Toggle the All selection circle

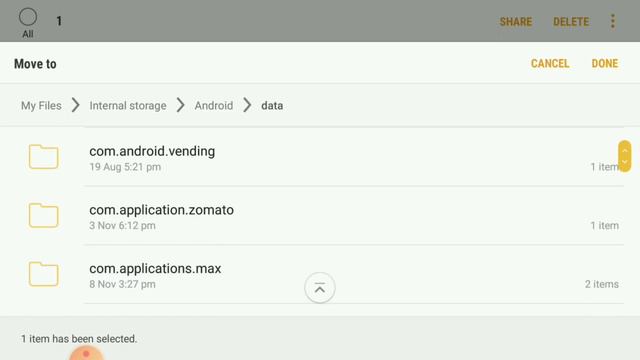28,17
